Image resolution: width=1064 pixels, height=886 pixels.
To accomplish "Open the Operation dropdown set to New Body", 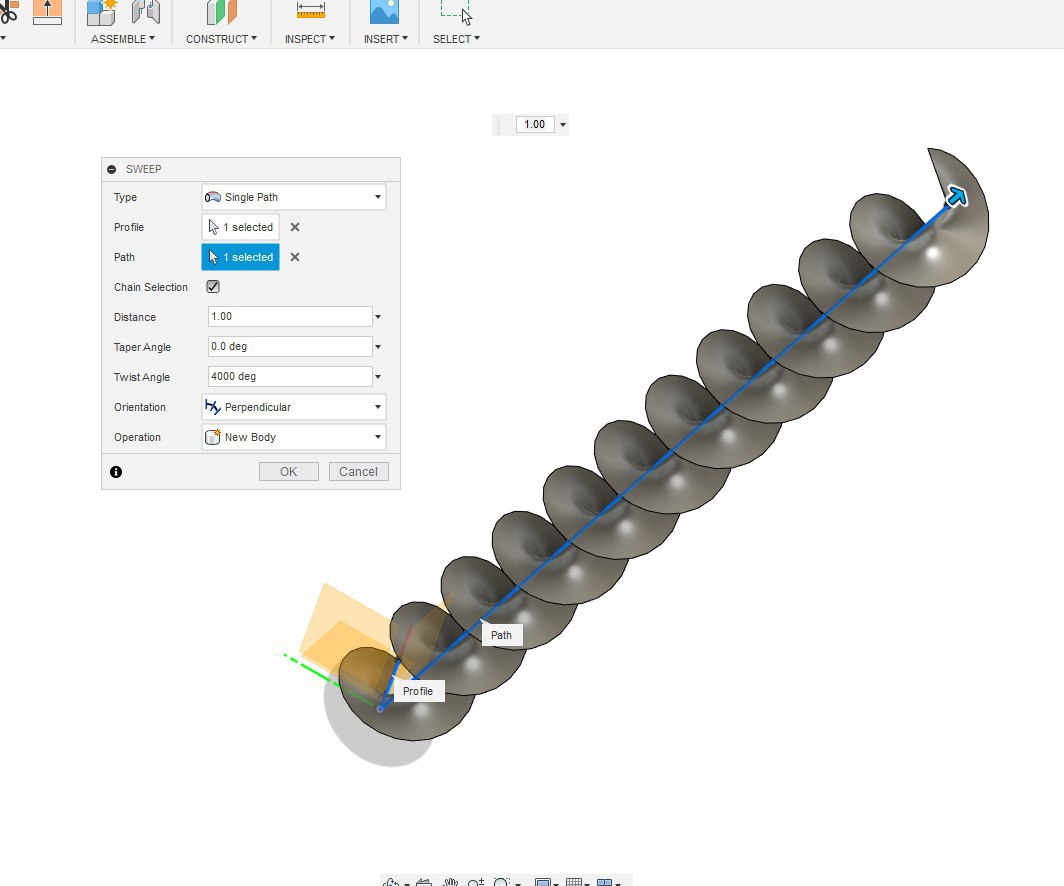I will coord(294,437).
